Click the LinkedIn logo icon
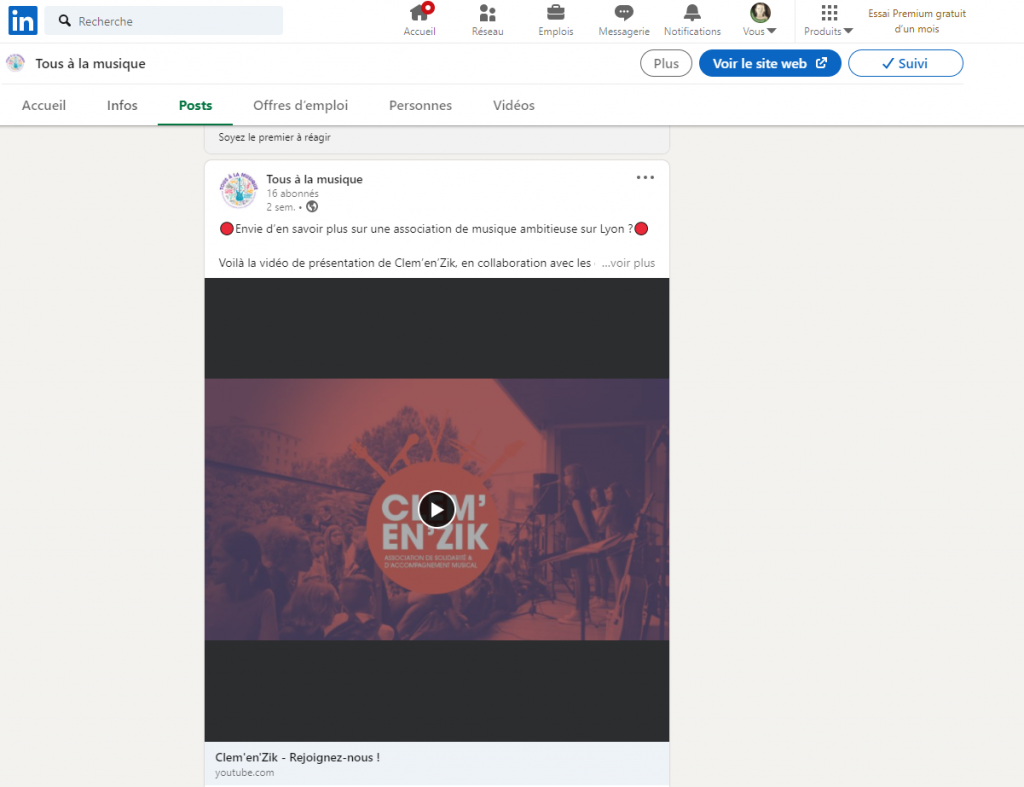Screen dimensions: 1024x787 [23, 20]
